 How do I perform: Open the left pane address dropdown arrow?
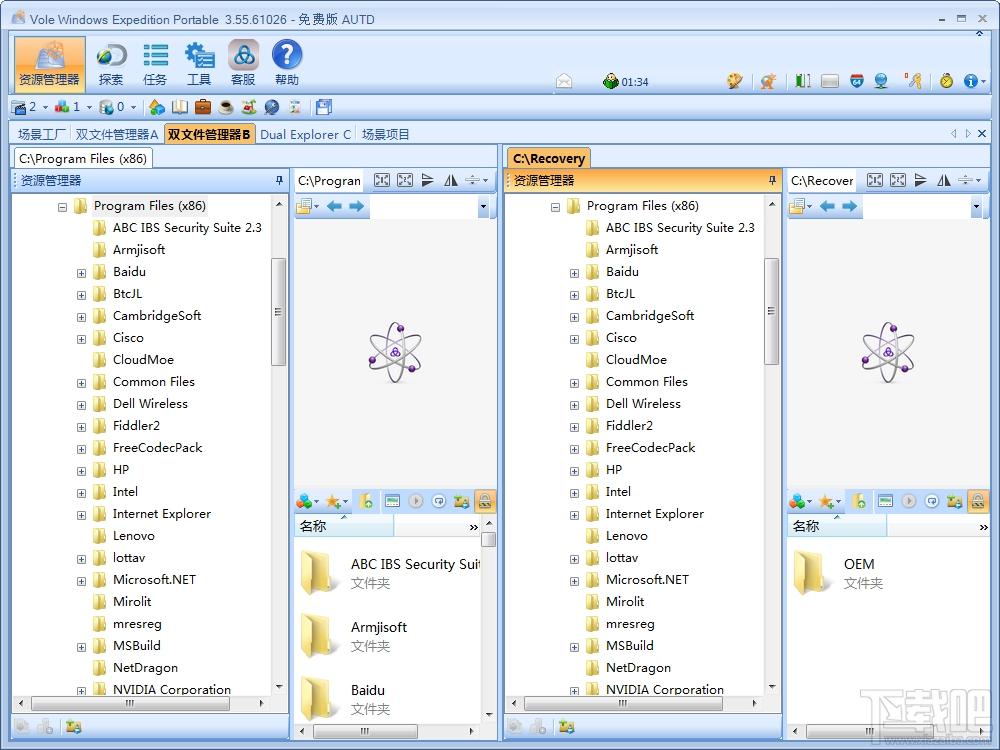483,206
